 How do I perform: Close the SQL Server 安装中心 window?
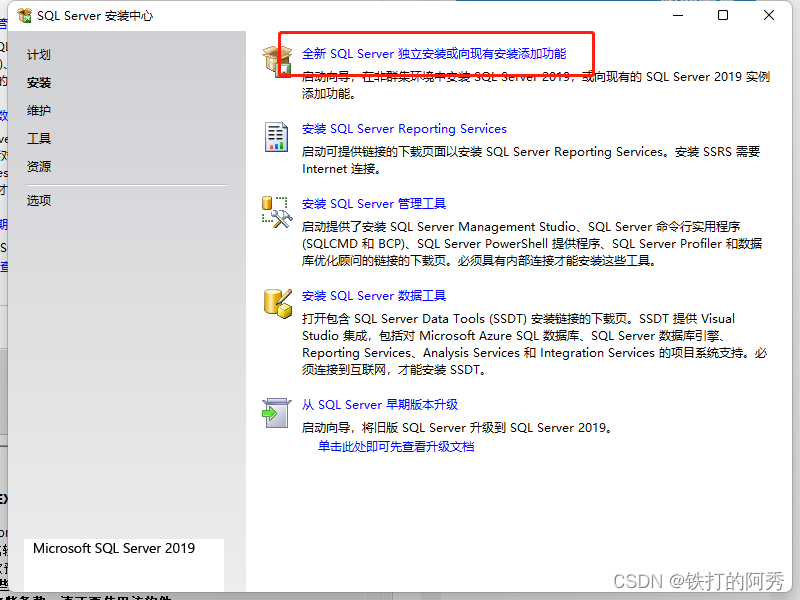coord(769,15)
